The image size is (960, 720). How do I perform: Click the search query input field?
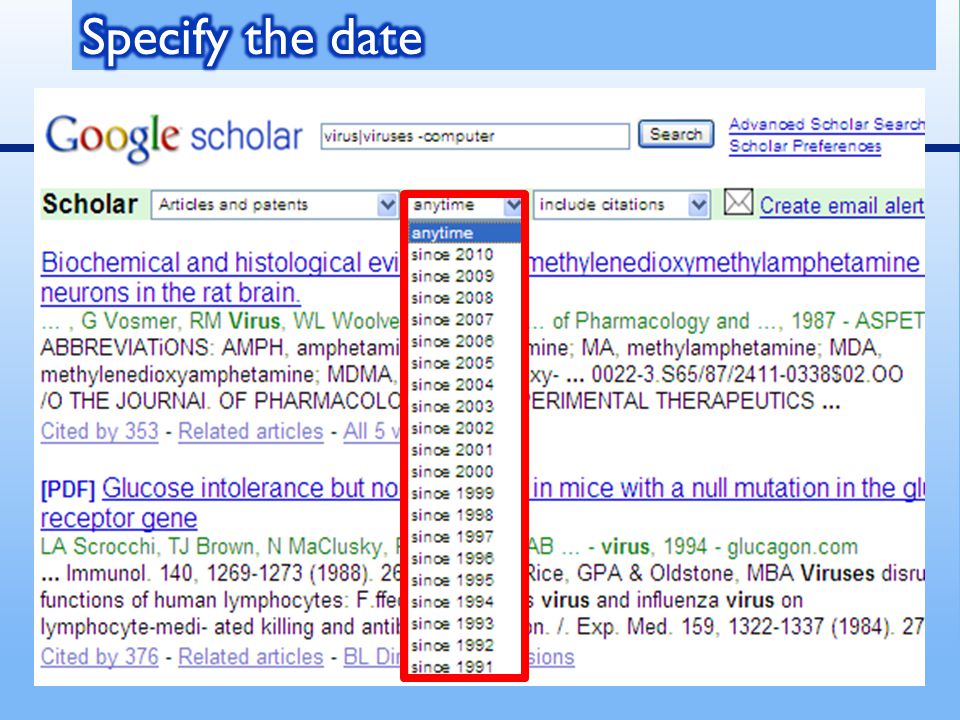point(474,136)
